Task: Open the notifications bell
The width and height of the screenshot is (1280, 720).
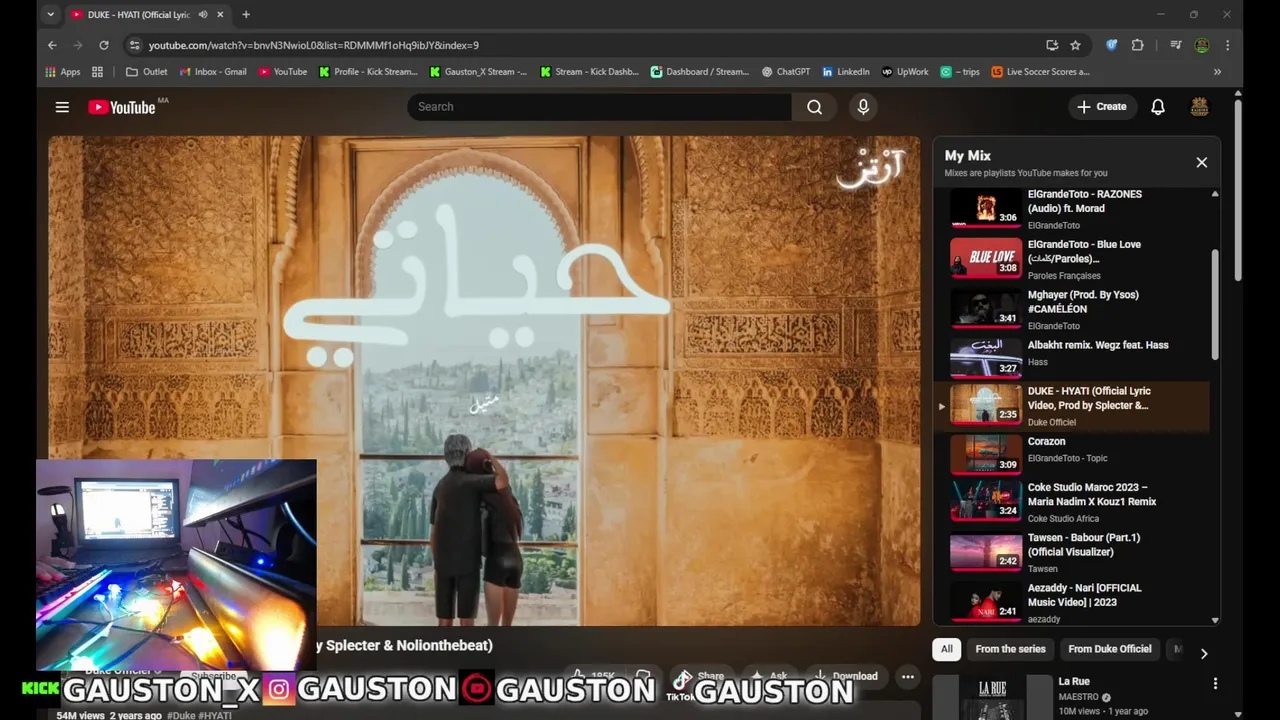Action: [x=1157, y=107]
